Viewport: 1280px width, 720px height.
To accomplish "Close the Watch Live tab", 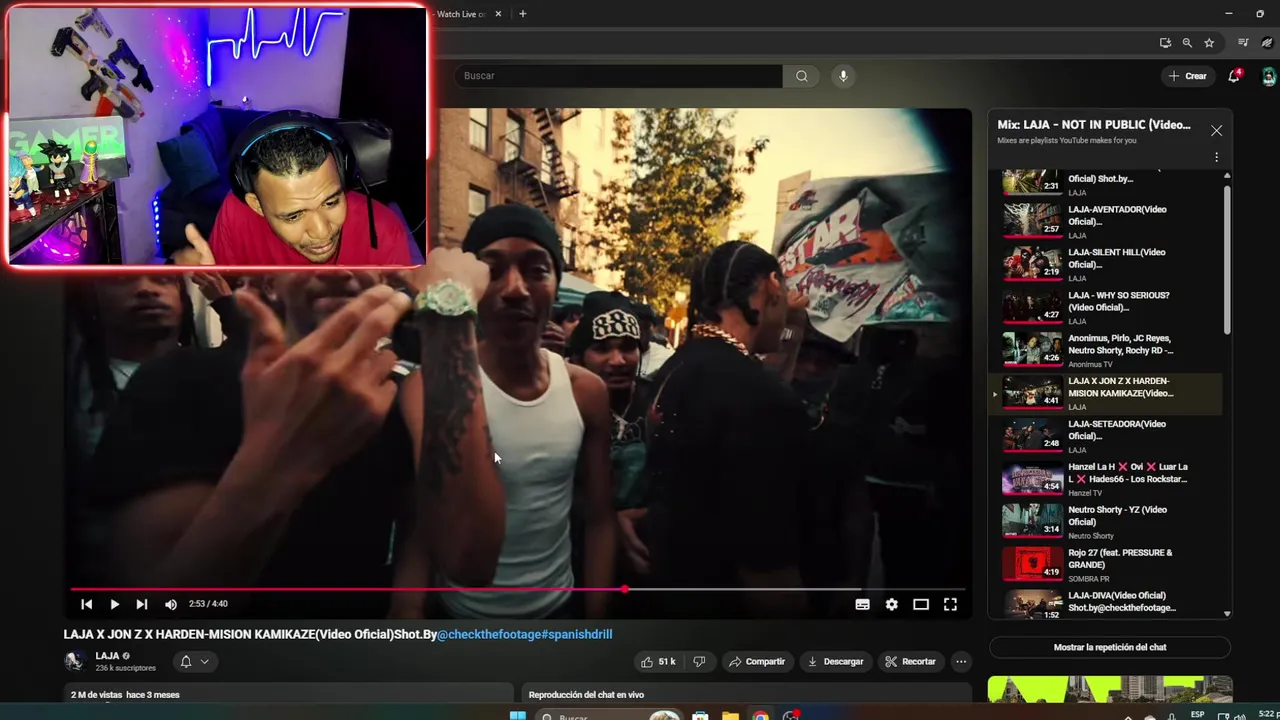I will 498,14.
